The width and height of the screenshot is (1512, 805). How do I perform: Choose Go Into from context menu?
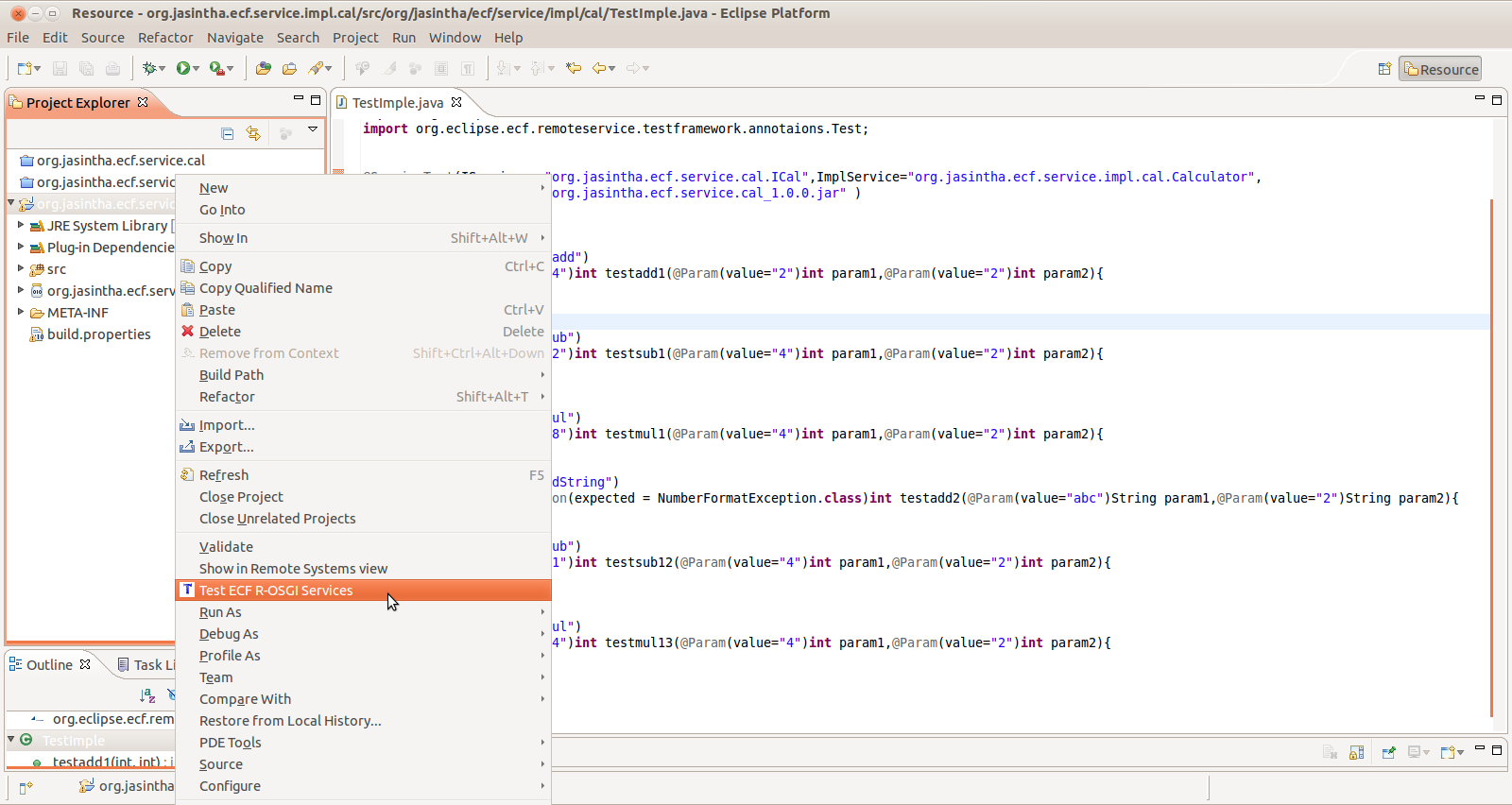(x=364, y=210)
